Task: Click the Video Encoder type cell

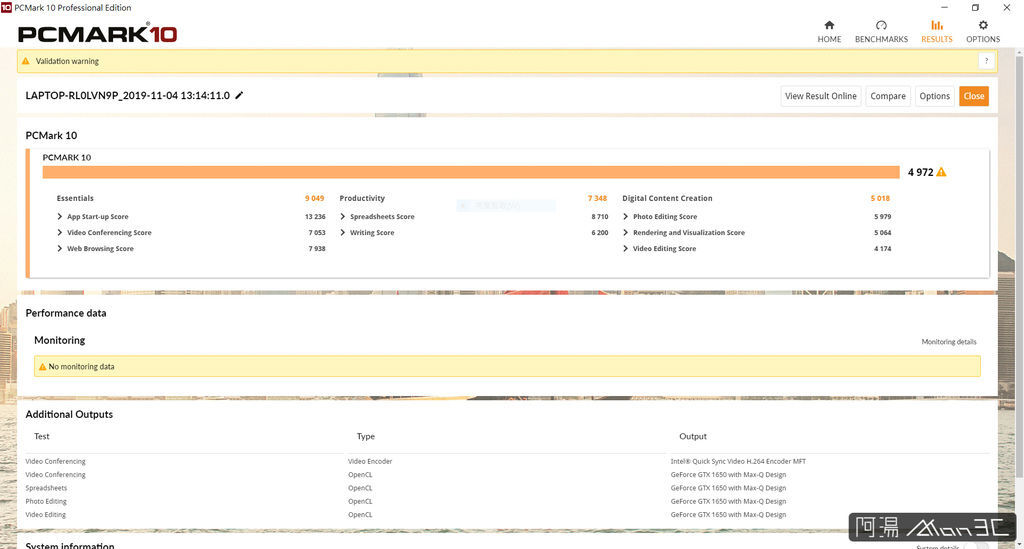Action: coord(370,461)
